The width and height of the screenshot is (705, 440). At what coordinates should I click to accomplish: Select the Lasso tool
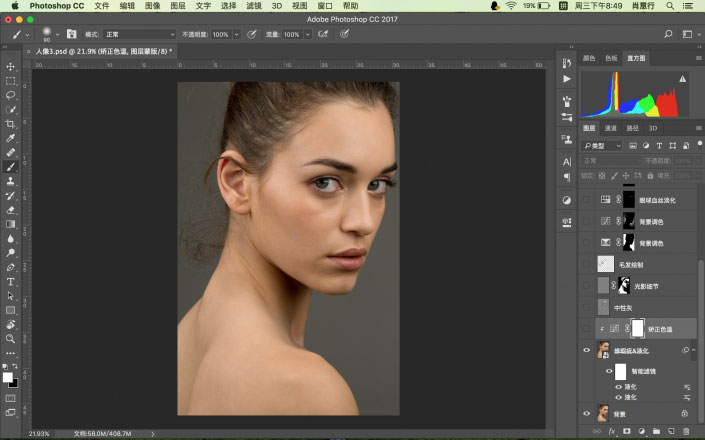(x=11, y=95)
